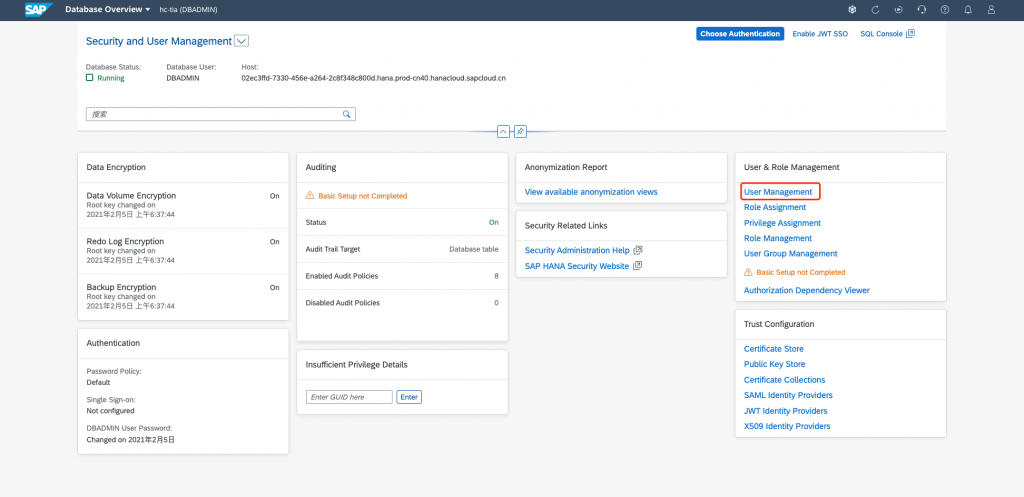This screenshot has height=497, width=1024.
Task: Open SAP HANA Security Website link
Action: (x=577, y=266)
